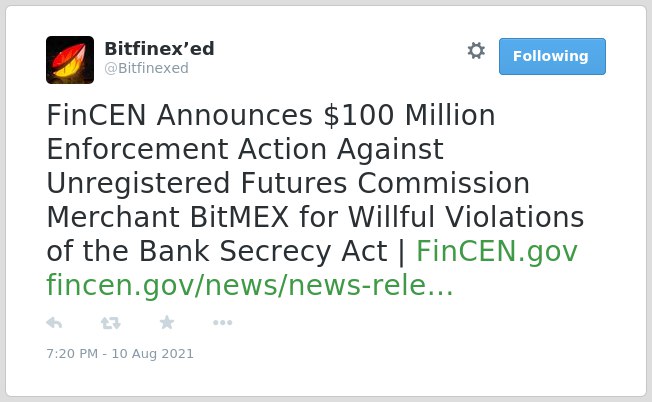Click 'Bank Secrecy Act' in the tweet text
The image size is (652, 402).
pos(263,251)
